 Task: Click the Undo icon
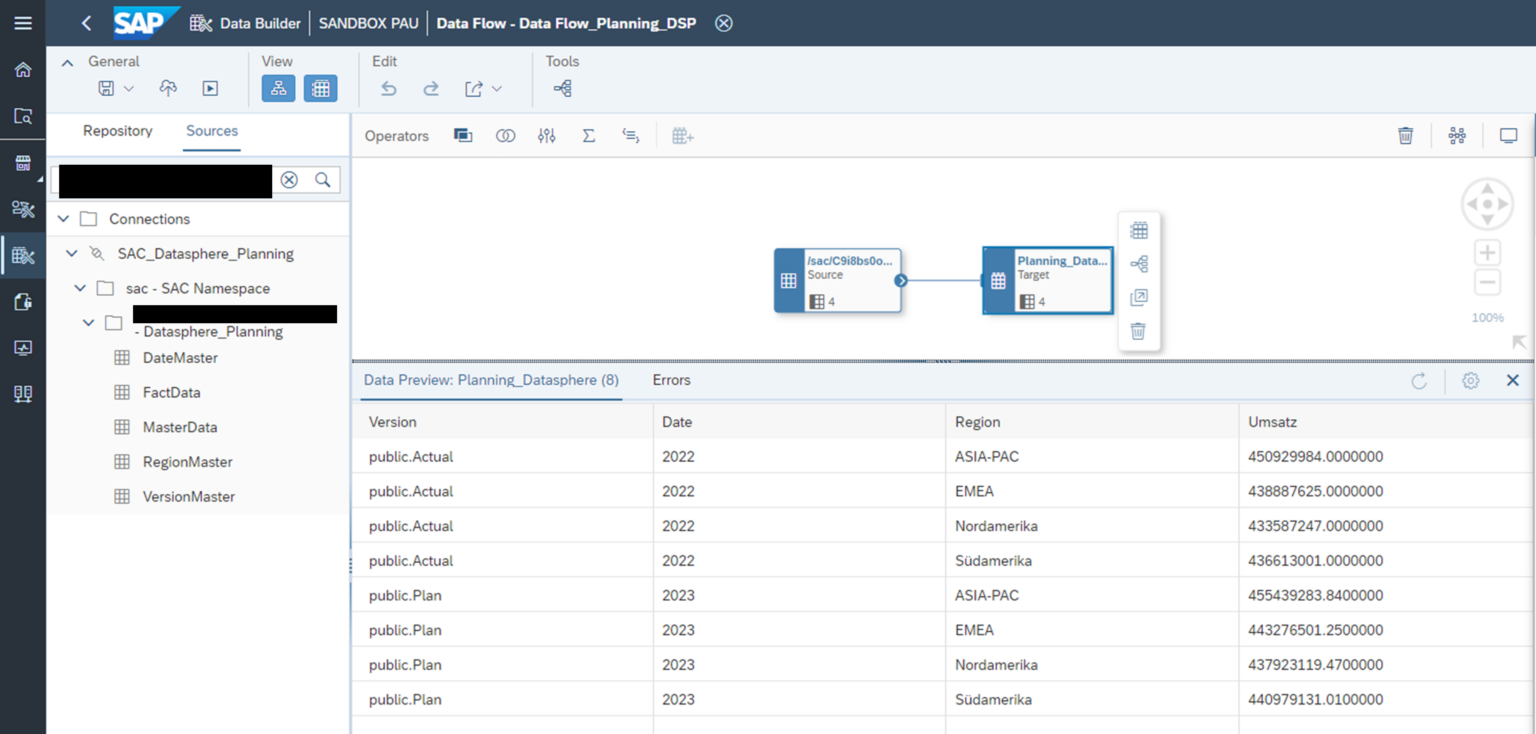389,89
